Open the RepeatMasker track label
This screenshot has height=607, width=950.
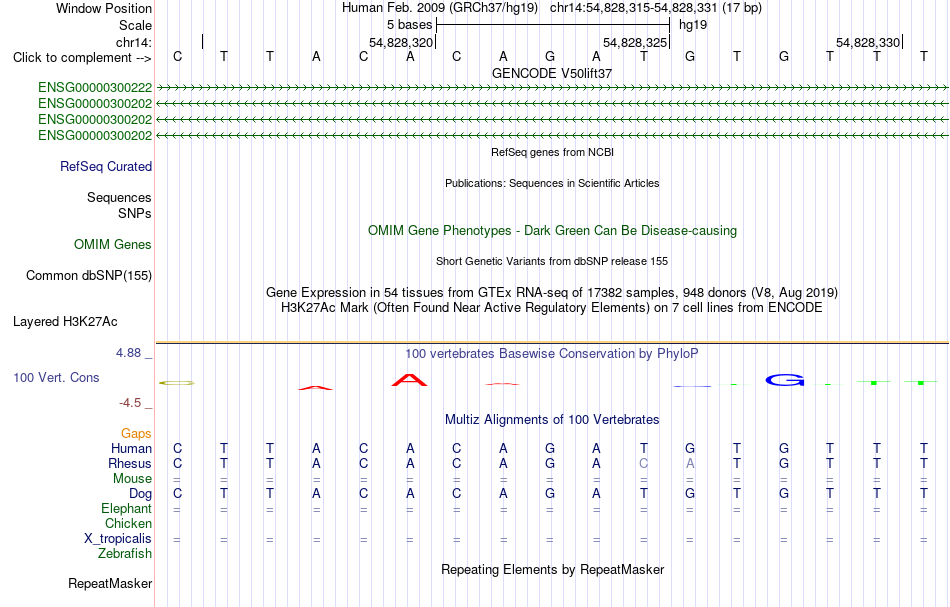tap(110, 583)
